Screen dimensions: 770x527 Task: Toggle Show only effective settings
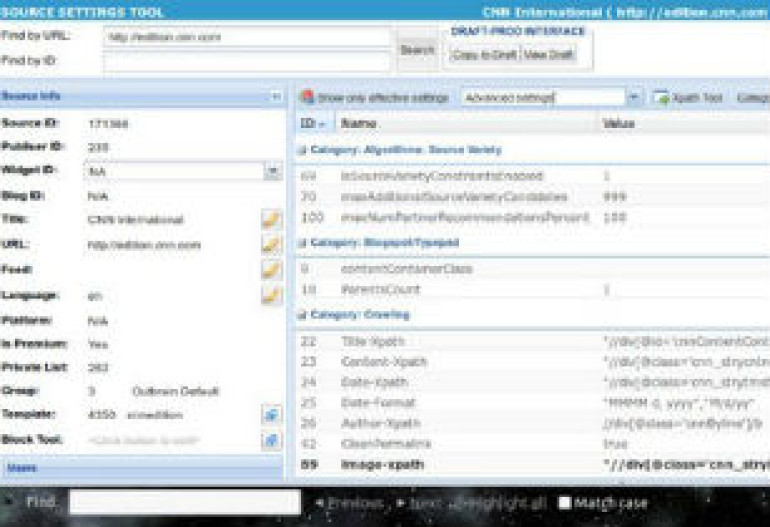[x=375, y=98]
